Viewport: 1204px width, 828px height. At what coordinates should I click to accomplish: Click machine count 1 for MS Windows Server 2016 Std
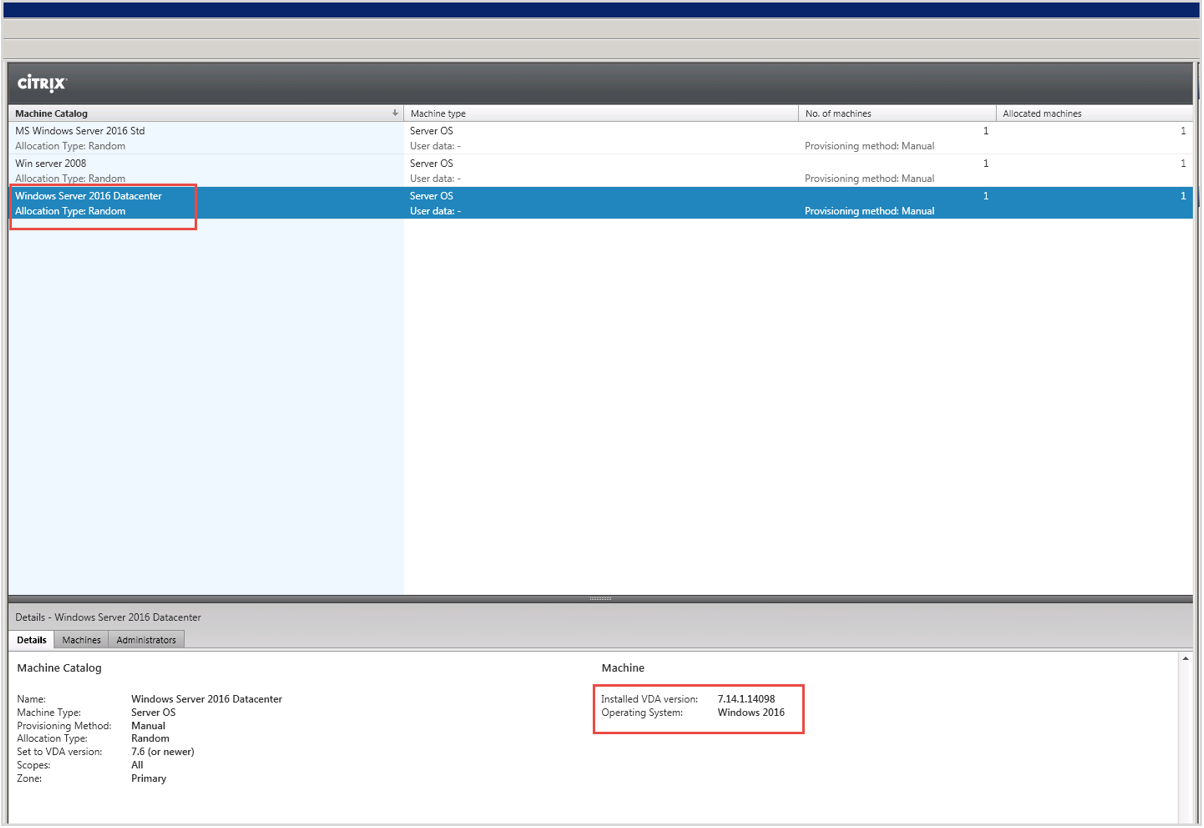986,131
